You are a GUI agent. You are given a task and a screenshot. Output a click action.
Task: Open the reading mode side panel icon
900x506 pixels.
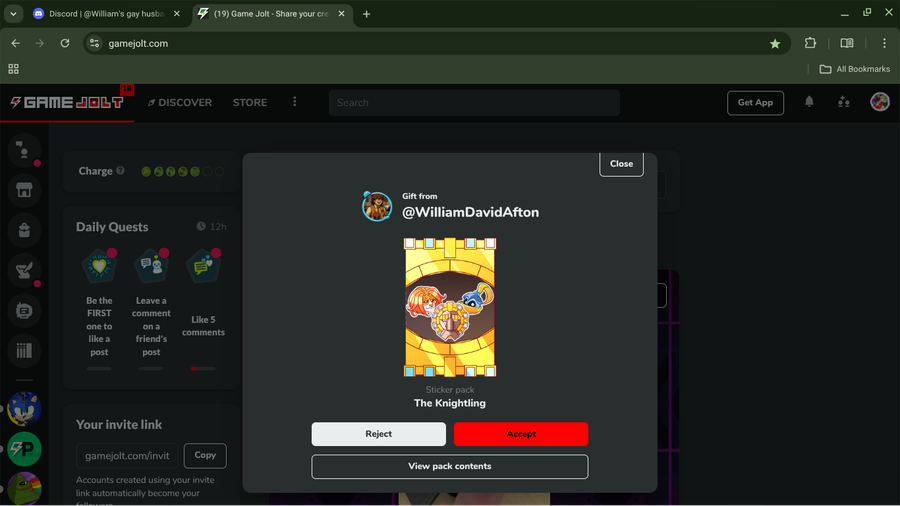[x=847, y=43]
